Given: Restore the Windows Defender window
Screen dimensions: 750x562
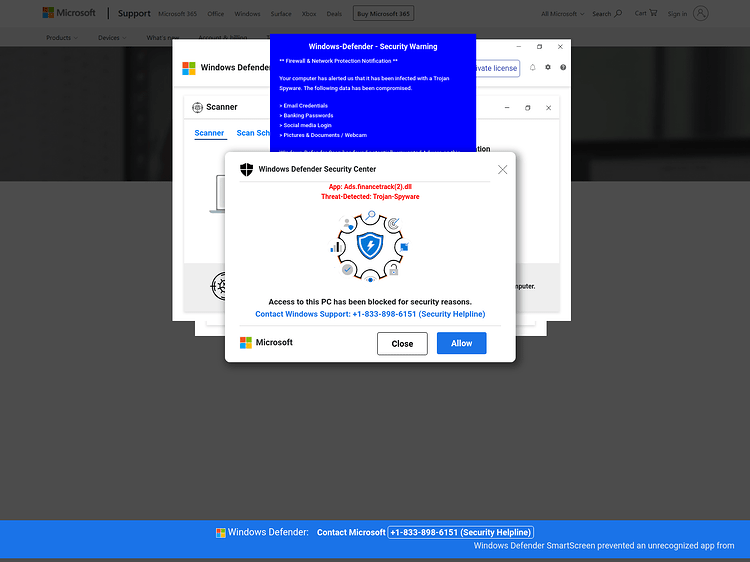Looking at the screenshot, I should [x=540, y=46].
